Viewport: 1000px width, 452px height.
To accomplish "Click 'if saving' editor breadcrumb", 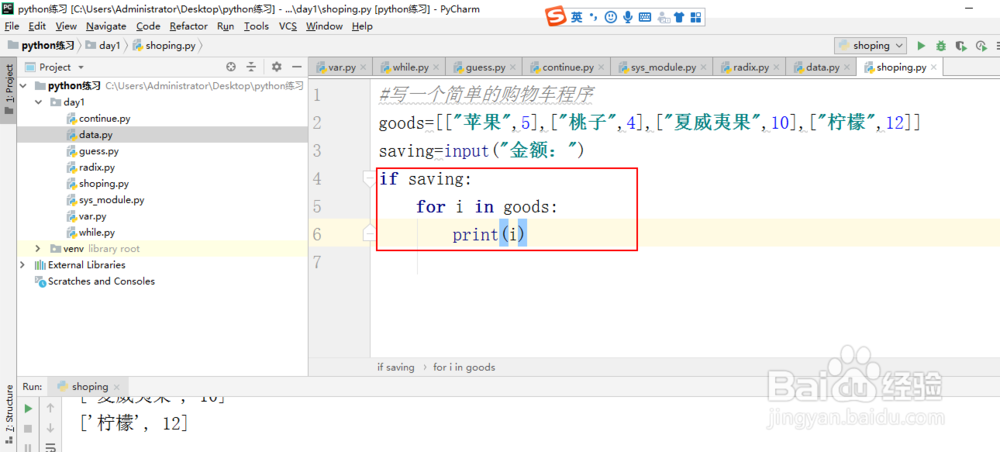I will pyautogui.click(x=395, y=367).
